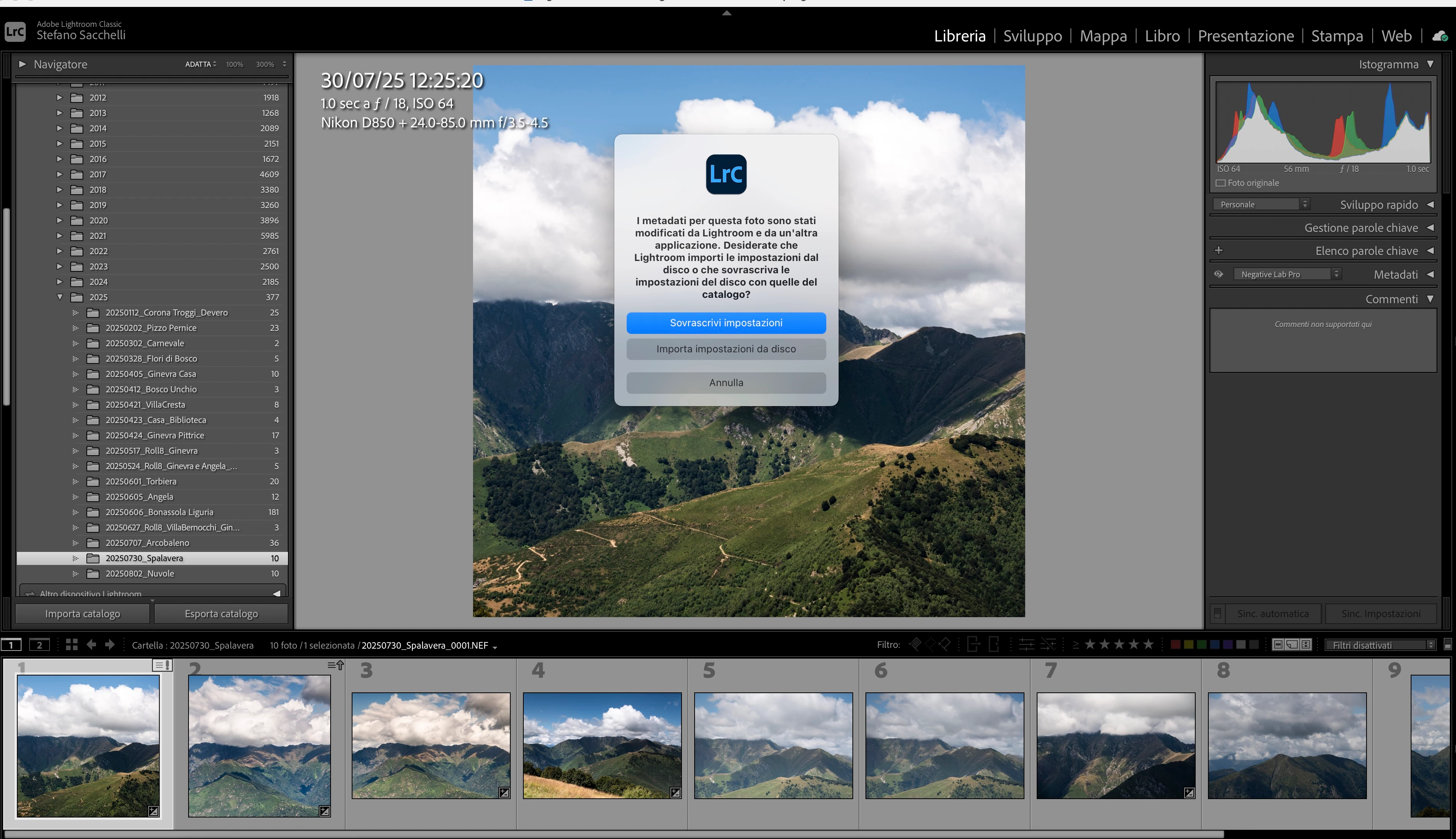Add keyword with the plus icon
Image resolution: width=1456 pixels, height=839 pixels.
(x=1219, y=251)
